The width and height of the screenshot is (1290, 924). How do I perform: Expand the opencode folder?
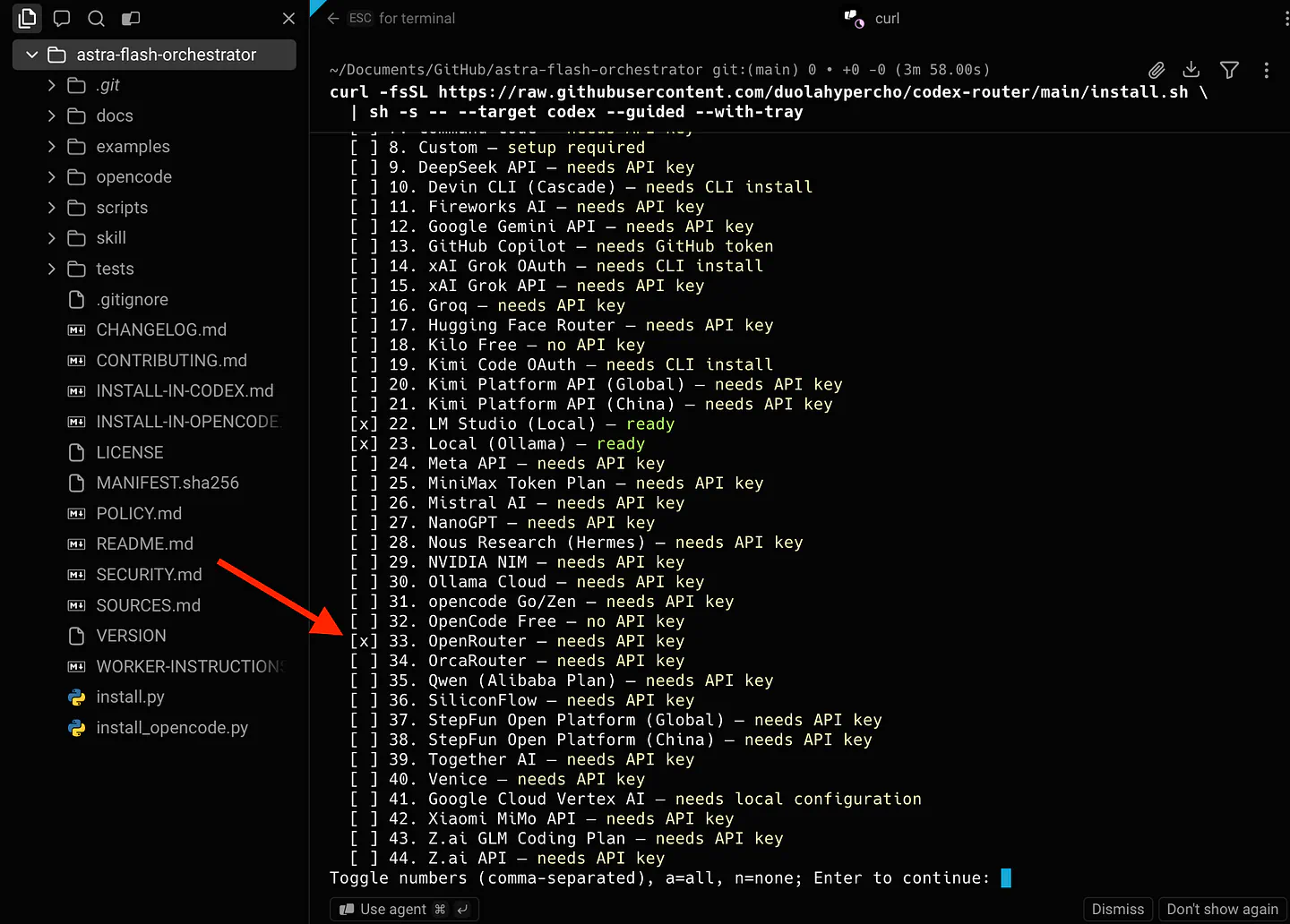point(51,176)
